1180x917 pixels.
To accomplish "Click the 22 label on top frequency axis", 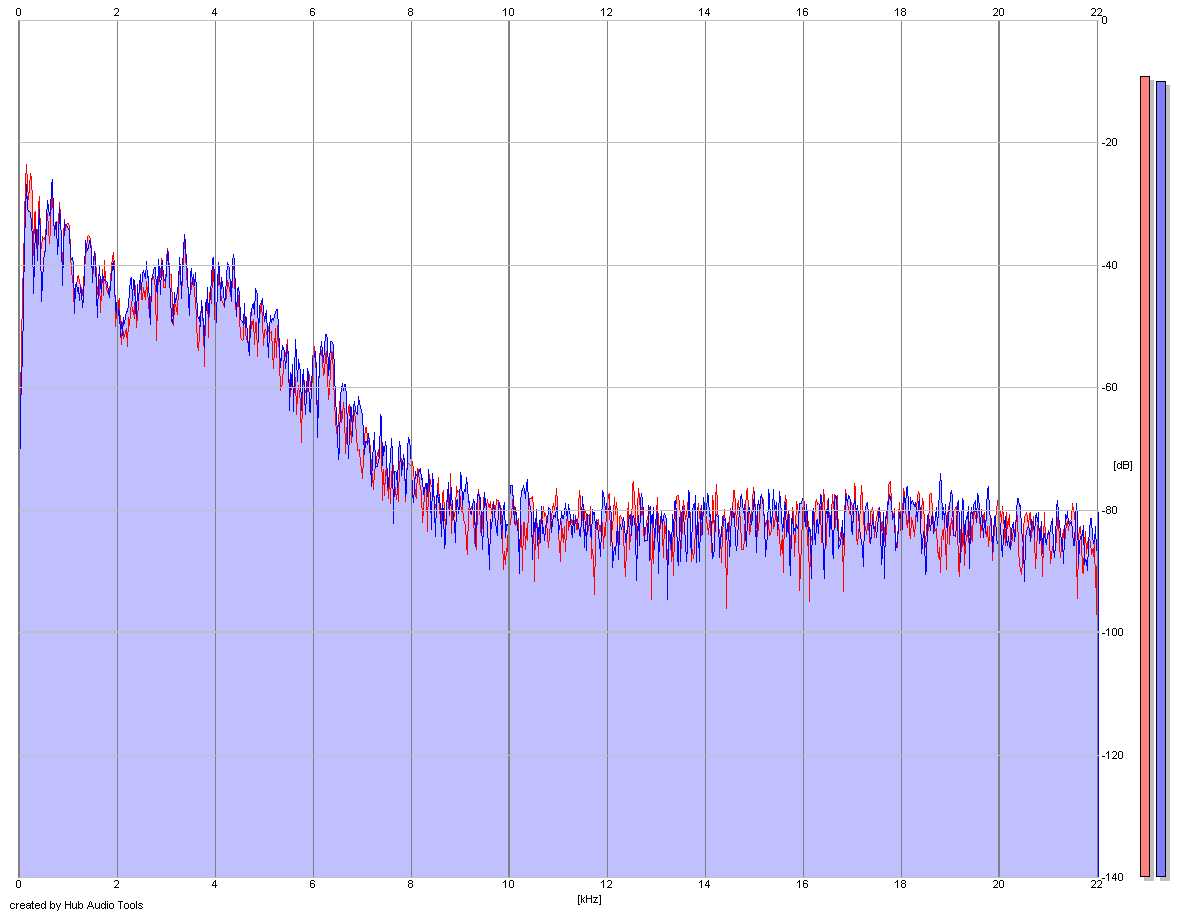I will 1096,12.
